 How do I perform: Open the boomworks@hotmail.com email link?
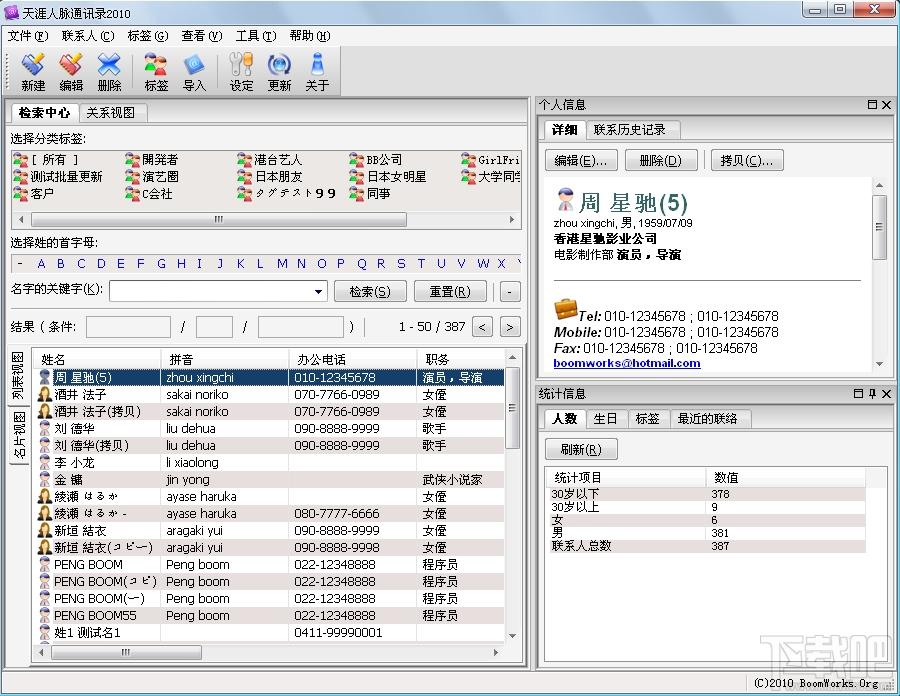pyautogui.click(x=627, y=363)
